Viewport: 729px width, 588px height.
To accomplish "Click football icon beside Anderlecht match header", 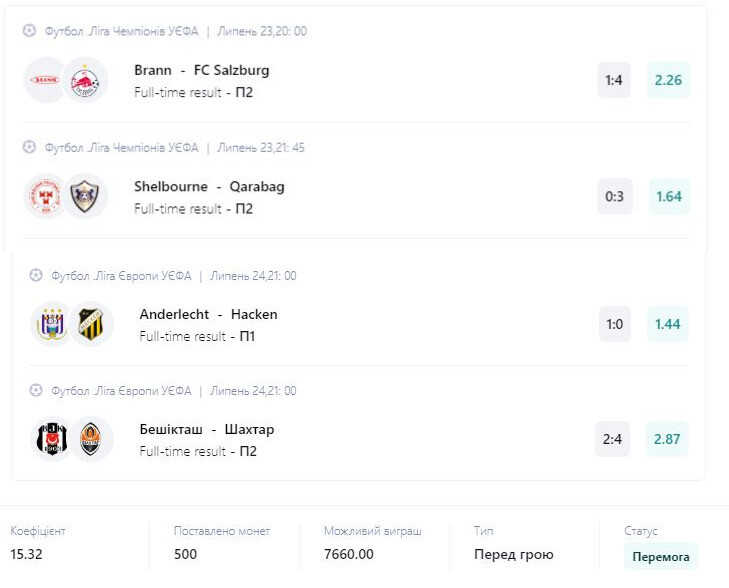I will (x=35, y=275).
